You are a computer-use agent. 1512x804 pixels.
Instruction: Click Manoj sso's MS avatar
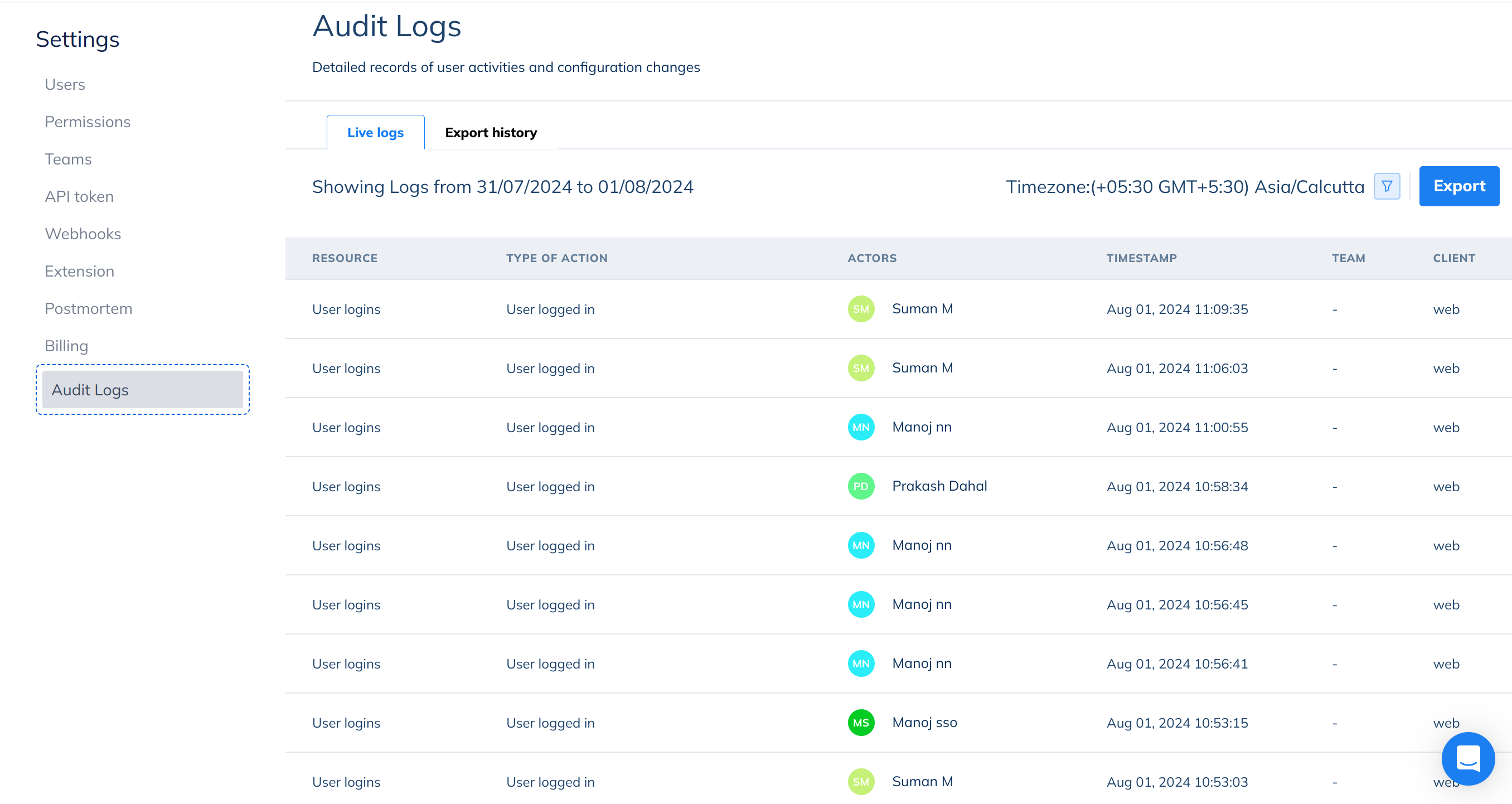tap(860, 723)
